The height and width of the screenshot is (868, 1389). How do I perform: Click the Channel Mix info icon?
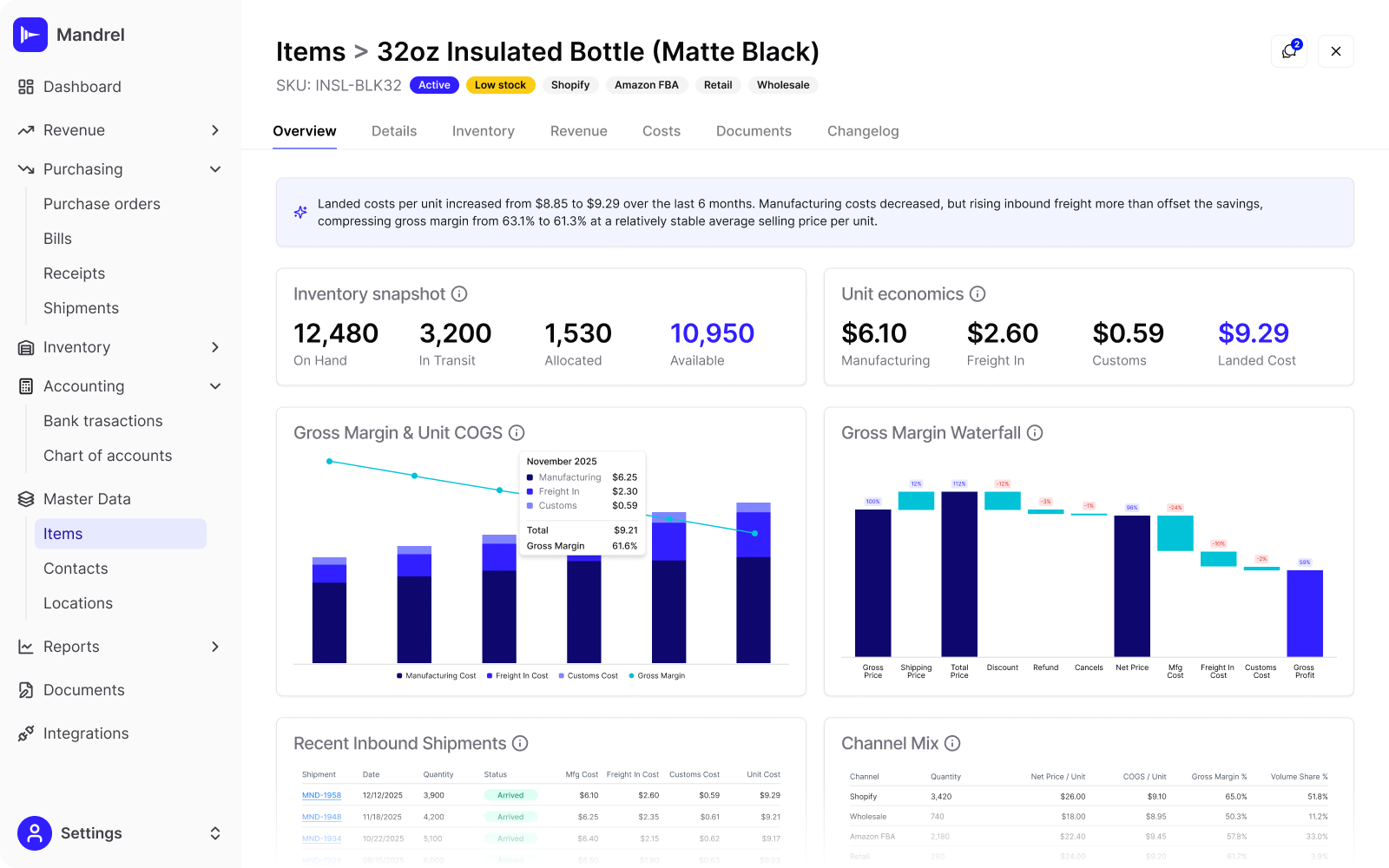(952, 743)
